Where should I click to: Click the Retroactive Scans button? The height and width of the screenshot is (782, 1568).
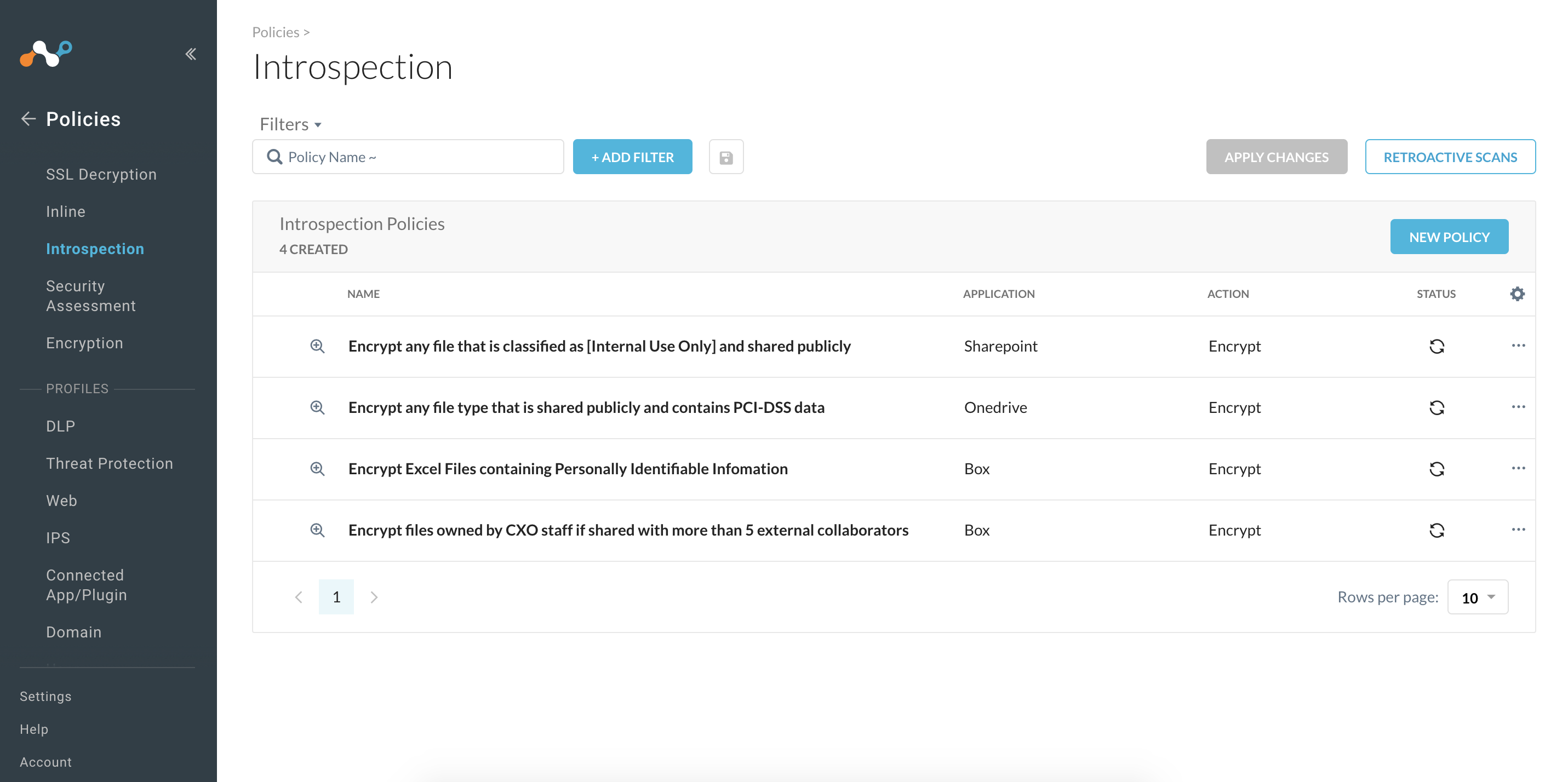(1450, 158)
